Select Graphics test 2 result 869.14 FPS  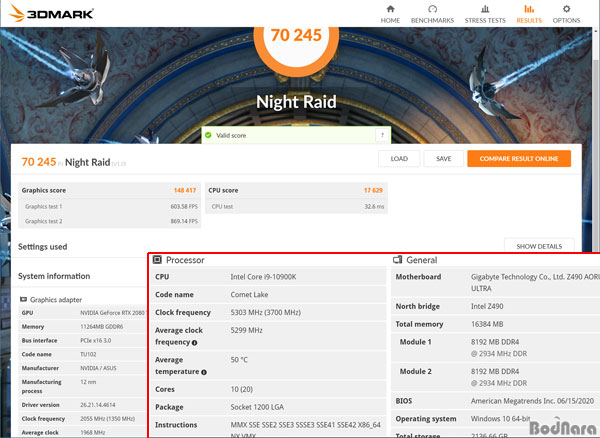coord(184,221)
